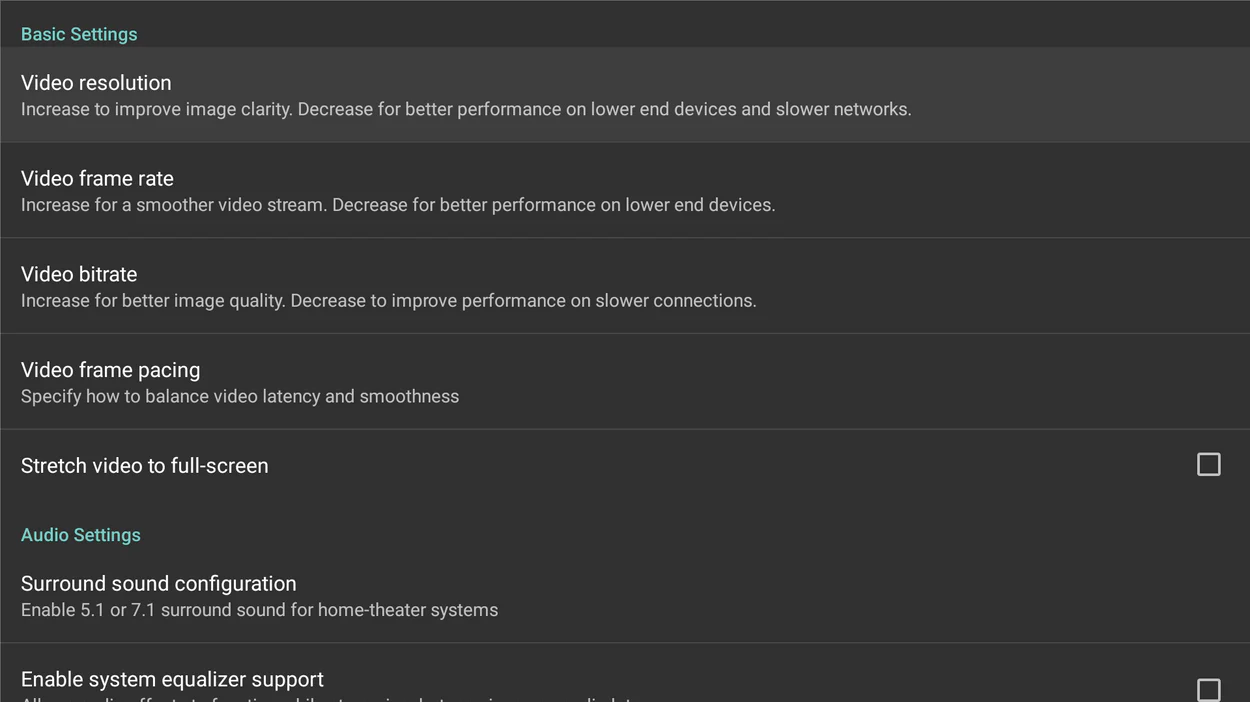This screenshot has width=1250, height=702.
Task: Open the Video bitrate setting
Action: 625,286
